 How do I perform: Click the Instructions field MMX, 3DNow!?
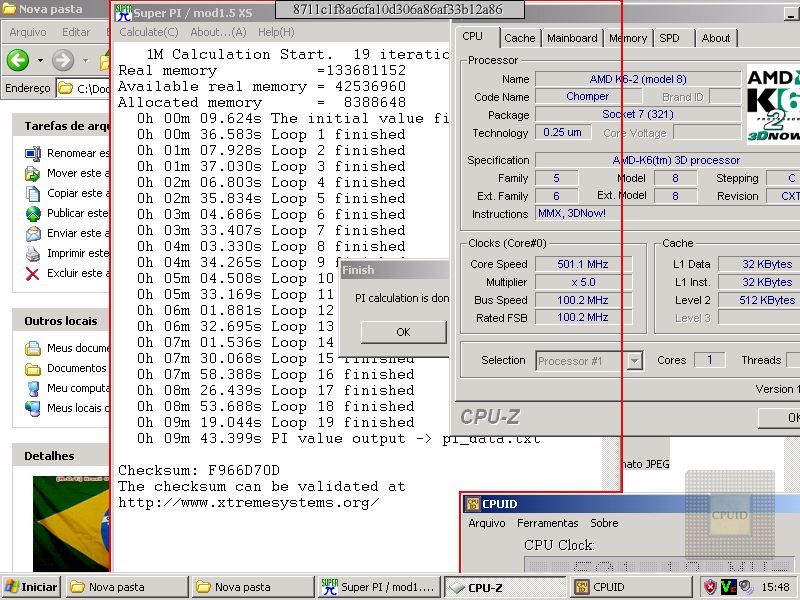pyautogui.click(x=667, y=213)
